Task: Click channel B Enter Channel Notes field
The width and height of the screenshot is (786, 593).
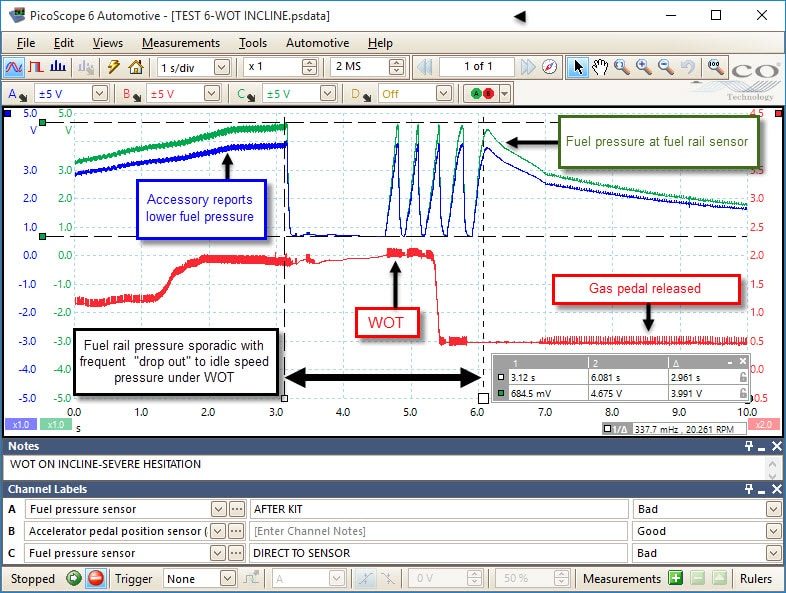Action: (439, 531)
